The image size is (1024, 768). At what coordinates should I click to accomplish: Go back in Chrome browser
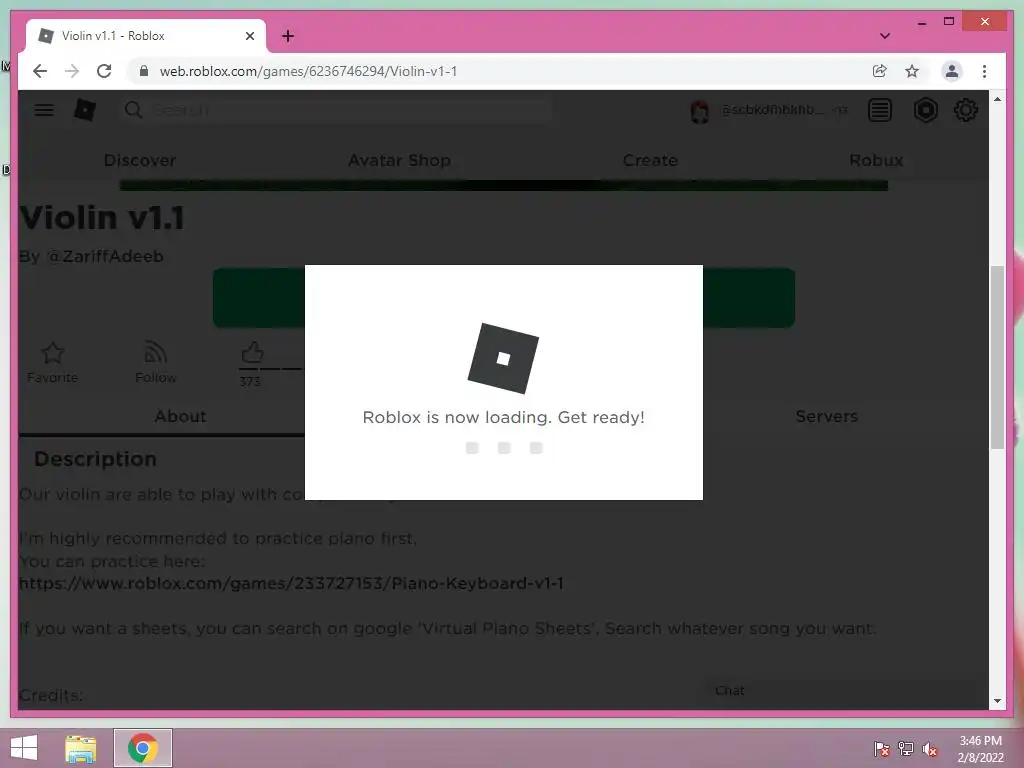tap(40, 71)
